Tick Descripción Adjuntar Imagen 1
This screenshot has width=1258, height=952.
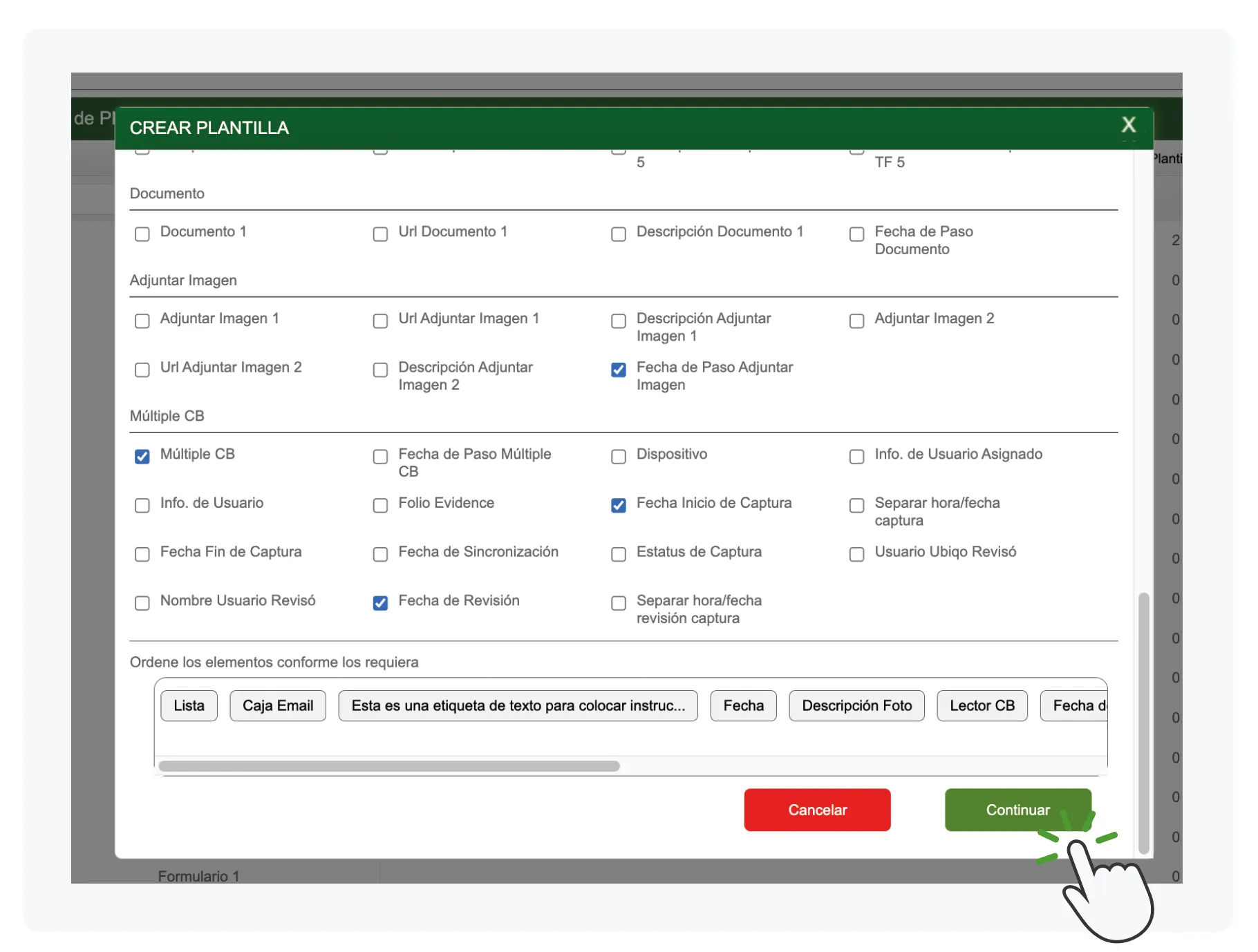coord(619,321)
